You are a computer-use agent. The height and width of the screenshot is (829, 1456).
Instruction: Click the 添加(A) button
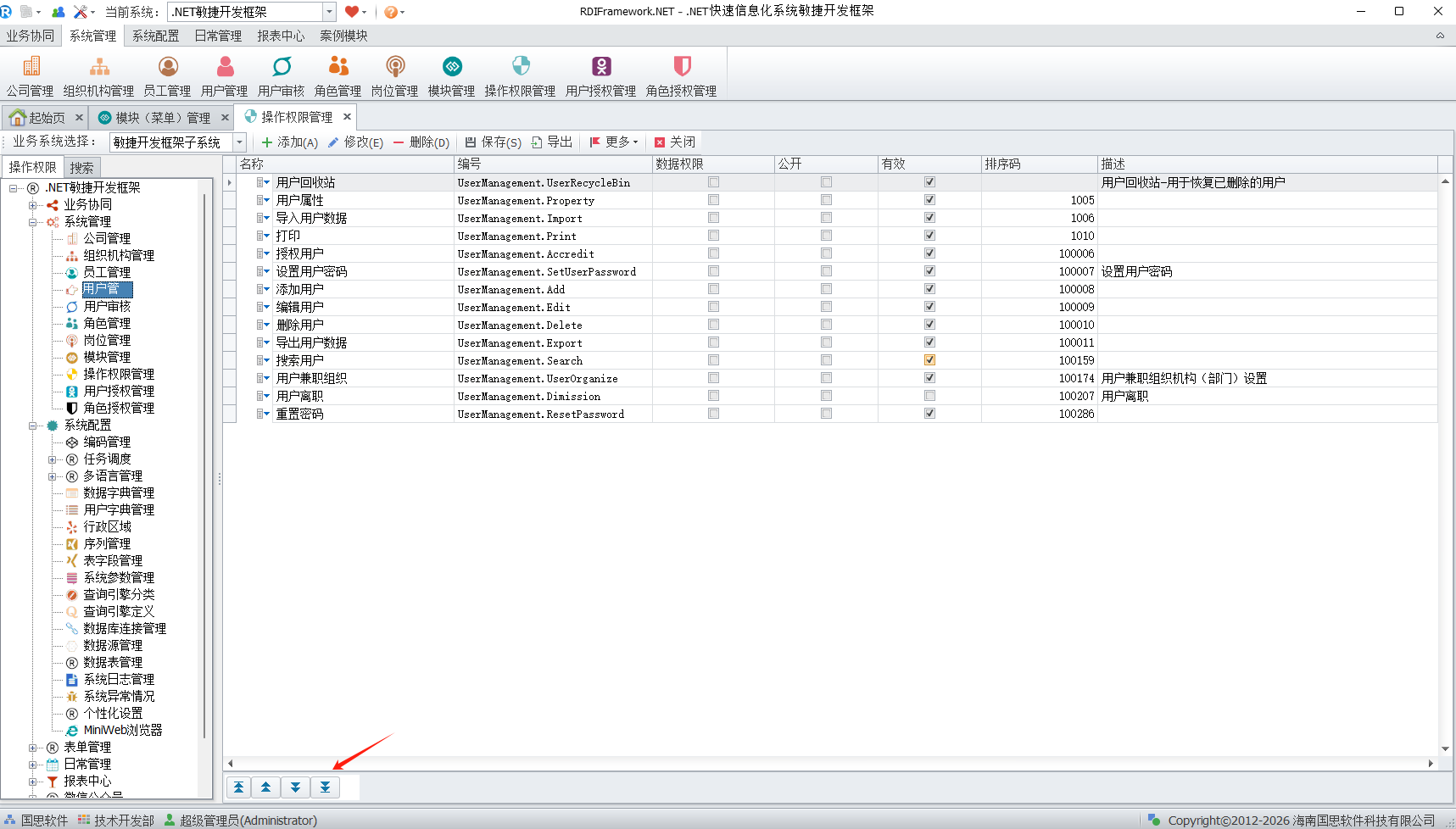click(290, 142)
